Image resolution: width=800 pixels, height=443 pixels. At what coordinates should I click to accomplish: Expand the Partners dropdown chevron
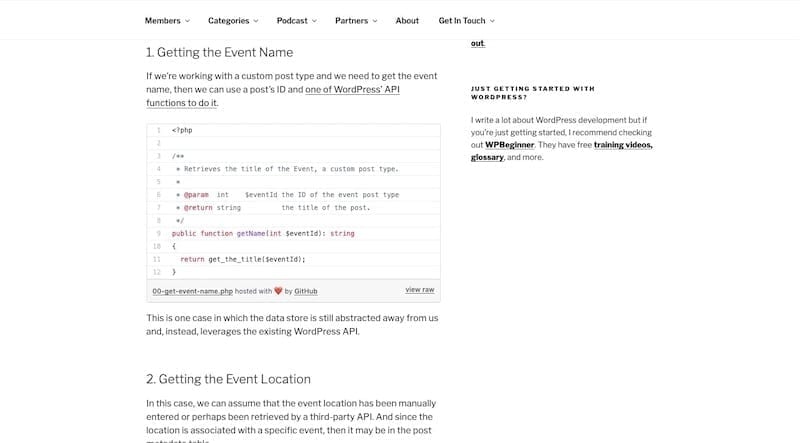pyautogui.click(x=375, y=21)
